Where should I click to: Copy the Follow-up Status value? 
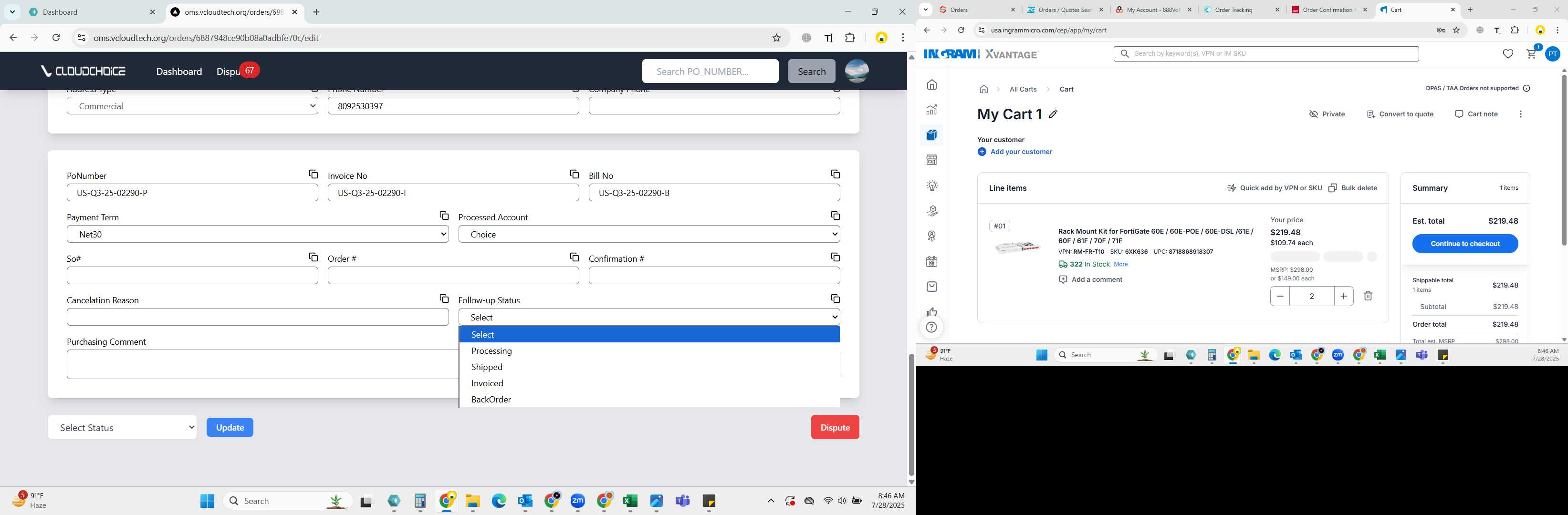(x=835, y=299)
